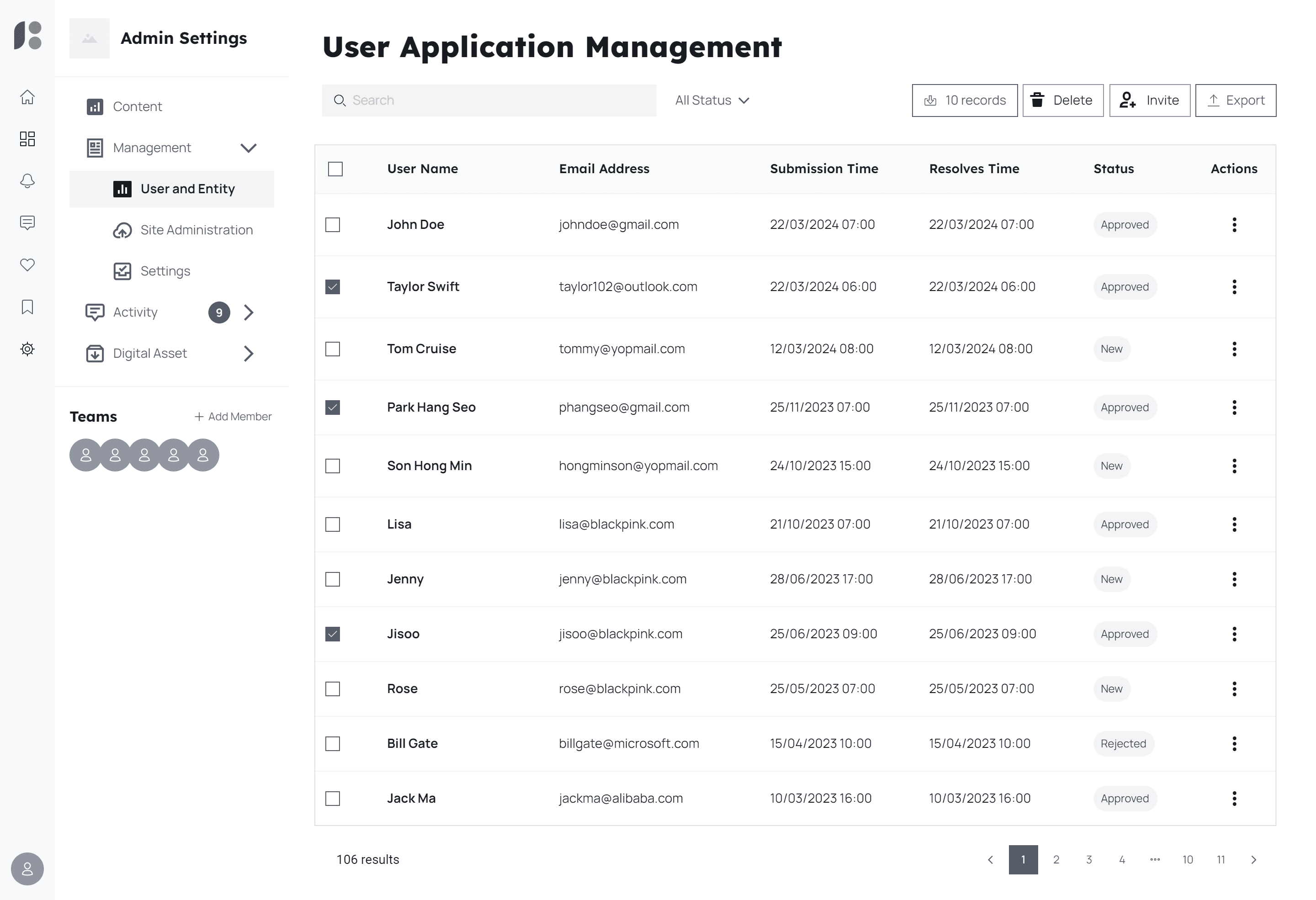Check the John Doe row checkbox

(x=332, y=225)
